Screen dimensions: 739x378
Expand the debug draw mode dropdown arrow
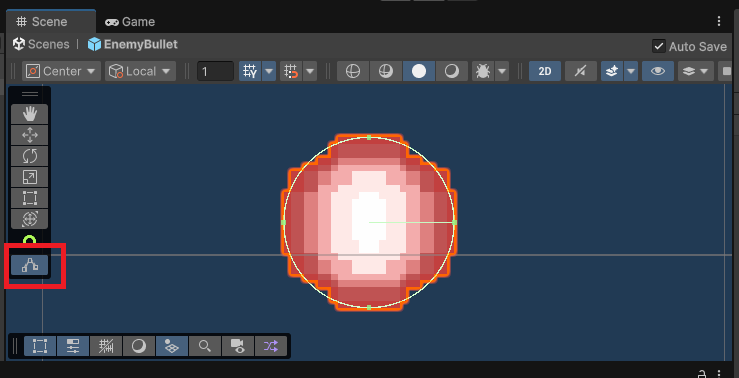[502, 71]
